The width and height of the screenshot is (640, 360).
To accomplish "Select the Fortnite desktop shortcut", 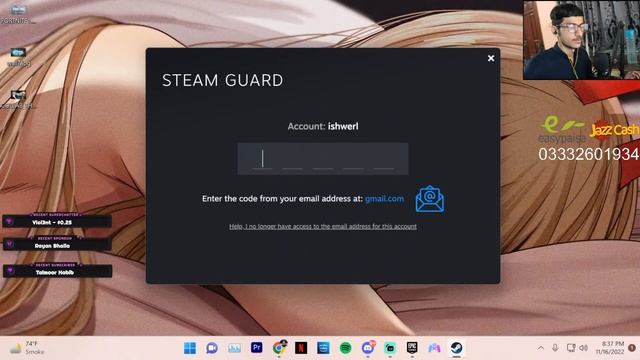I will pos(18,13).
